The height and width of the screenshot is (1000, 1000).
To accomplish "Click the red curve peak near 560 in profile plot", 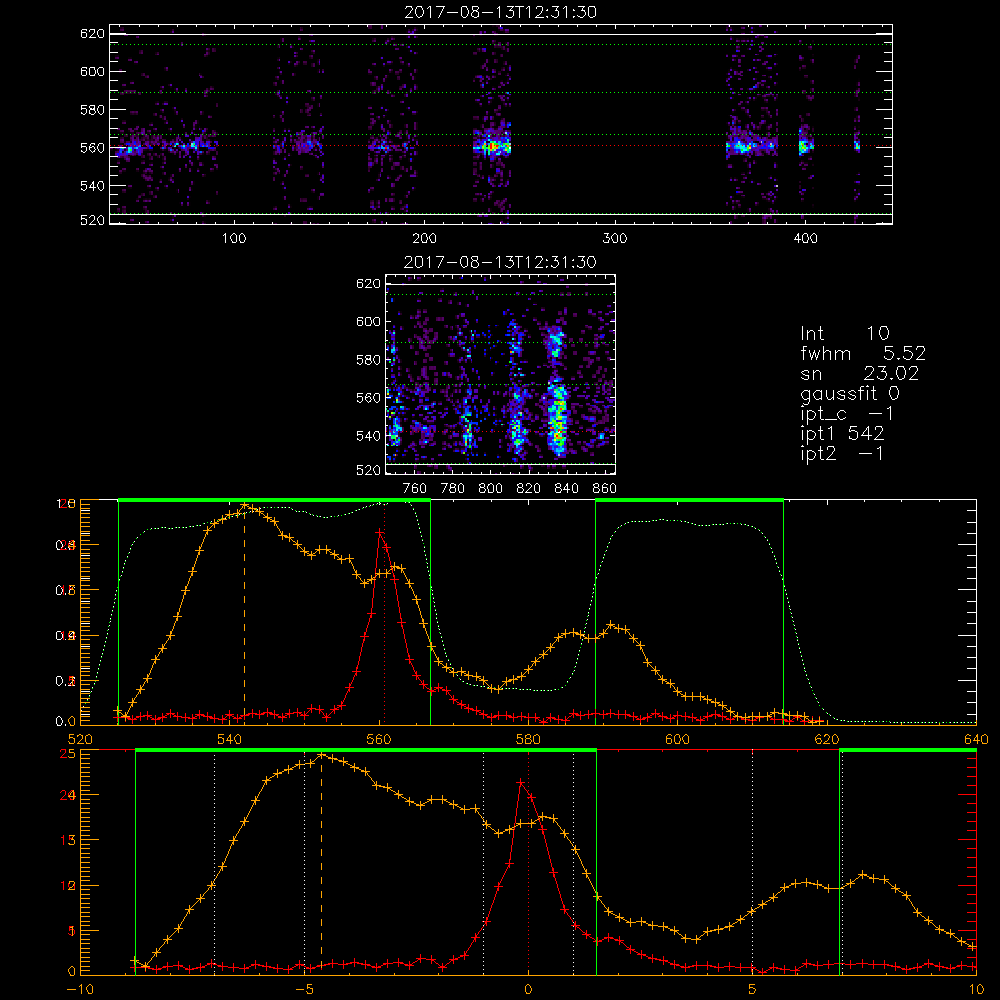I will (x=380, y=531).
